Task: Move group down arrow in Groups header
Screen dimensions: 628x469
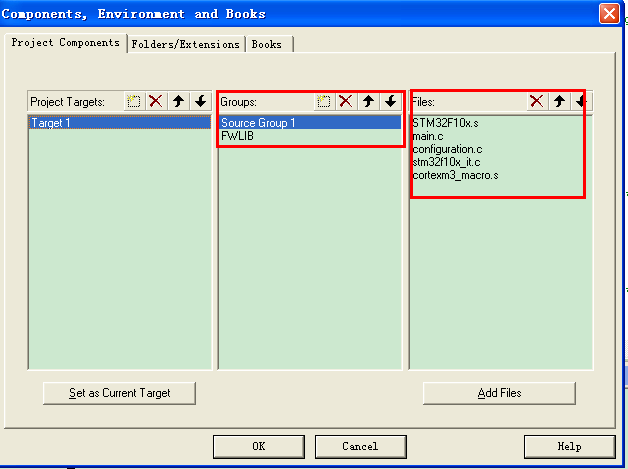Action: coord(390,101)
